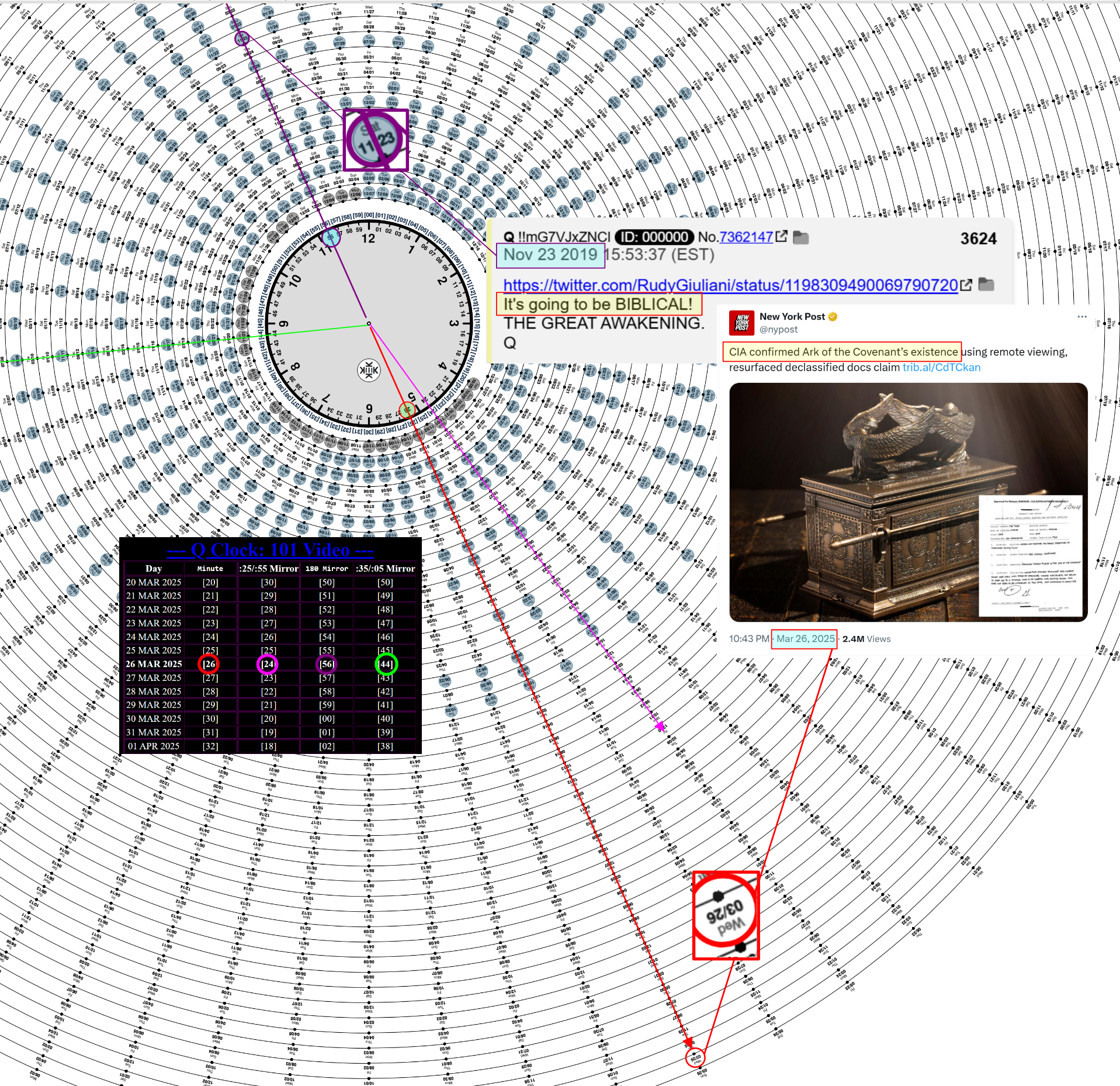Open external link icon beside No.7362147
Image resolution: width=1120 pixels, height=1086 pixels.
point(781,236)
